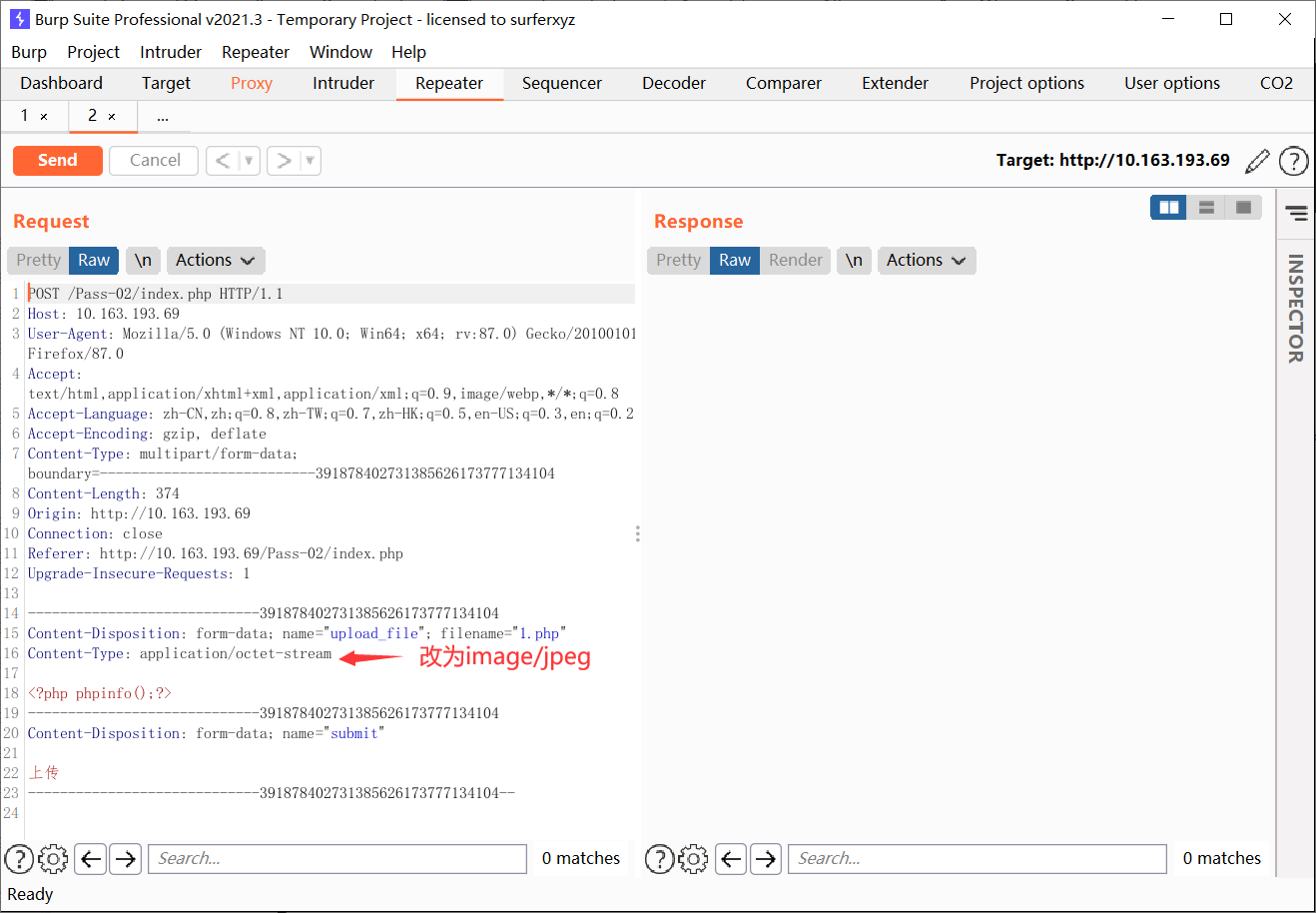Open the Help menu

[408, 52]
